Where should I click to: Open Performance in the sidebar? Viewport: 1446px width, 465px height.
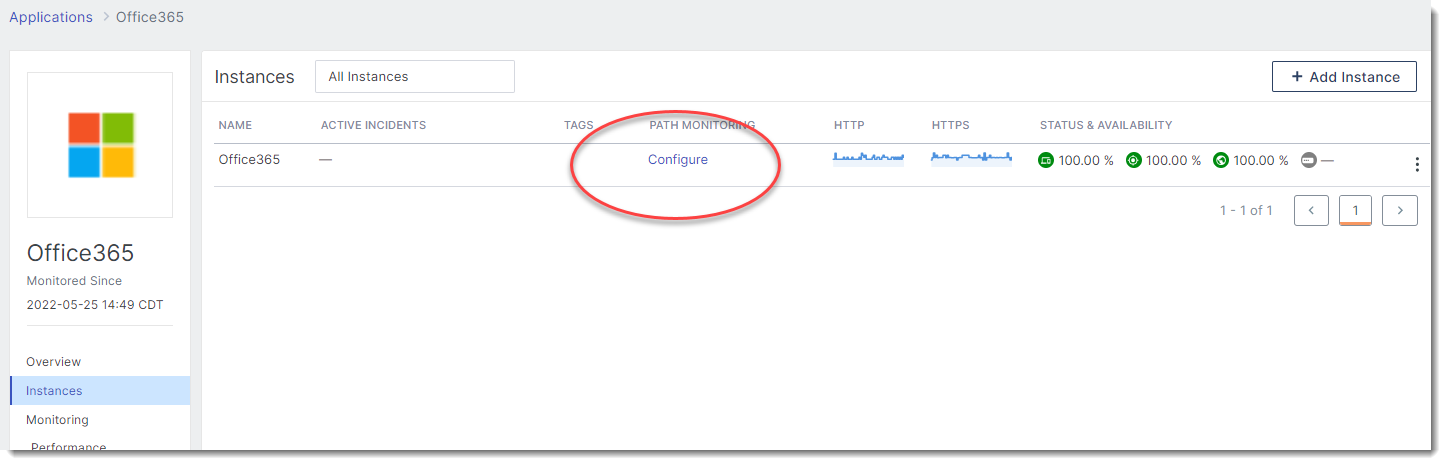click(68, 447)
